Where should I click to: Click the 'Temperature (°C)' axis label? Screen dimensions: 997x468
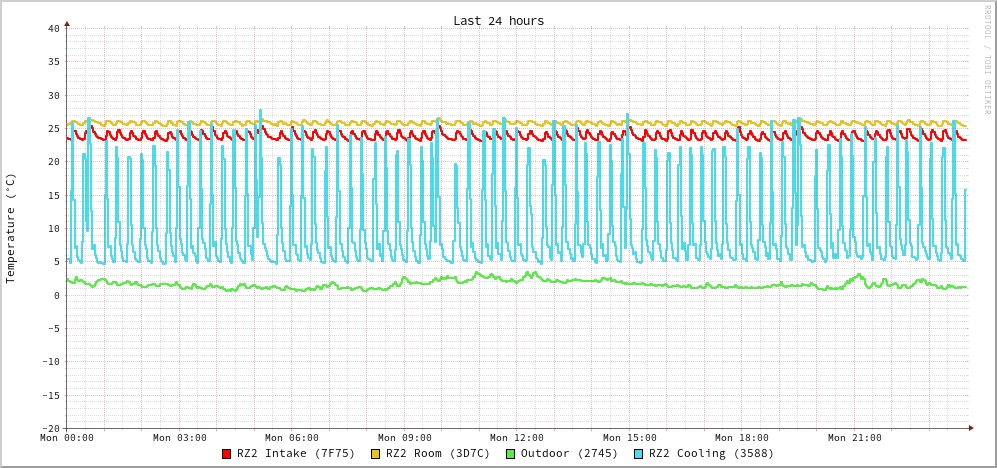pos(10,228)
